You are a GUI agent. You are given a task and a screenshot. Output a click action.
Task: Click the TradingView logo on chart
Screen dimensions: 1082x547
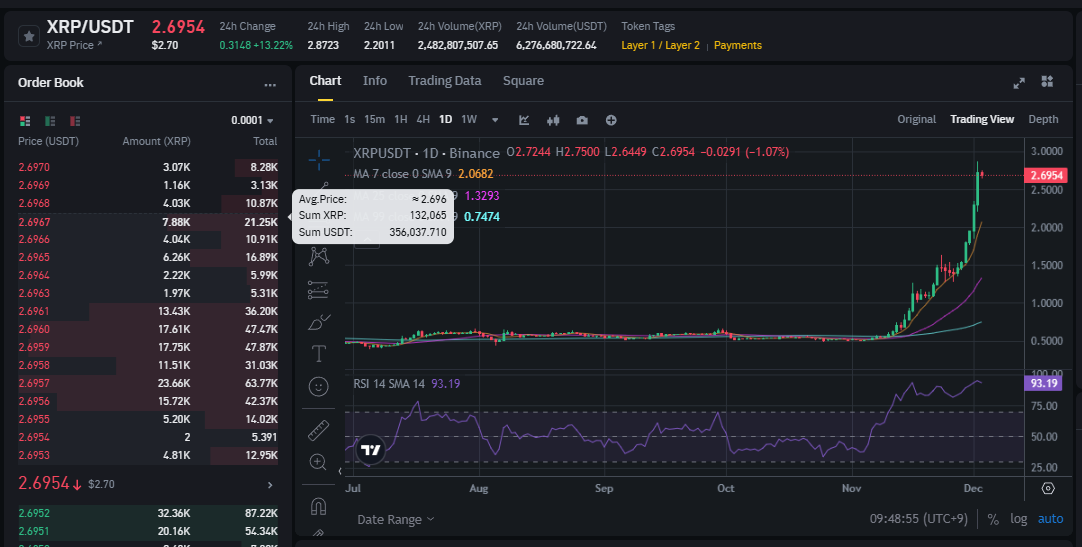tap(370, 450)
